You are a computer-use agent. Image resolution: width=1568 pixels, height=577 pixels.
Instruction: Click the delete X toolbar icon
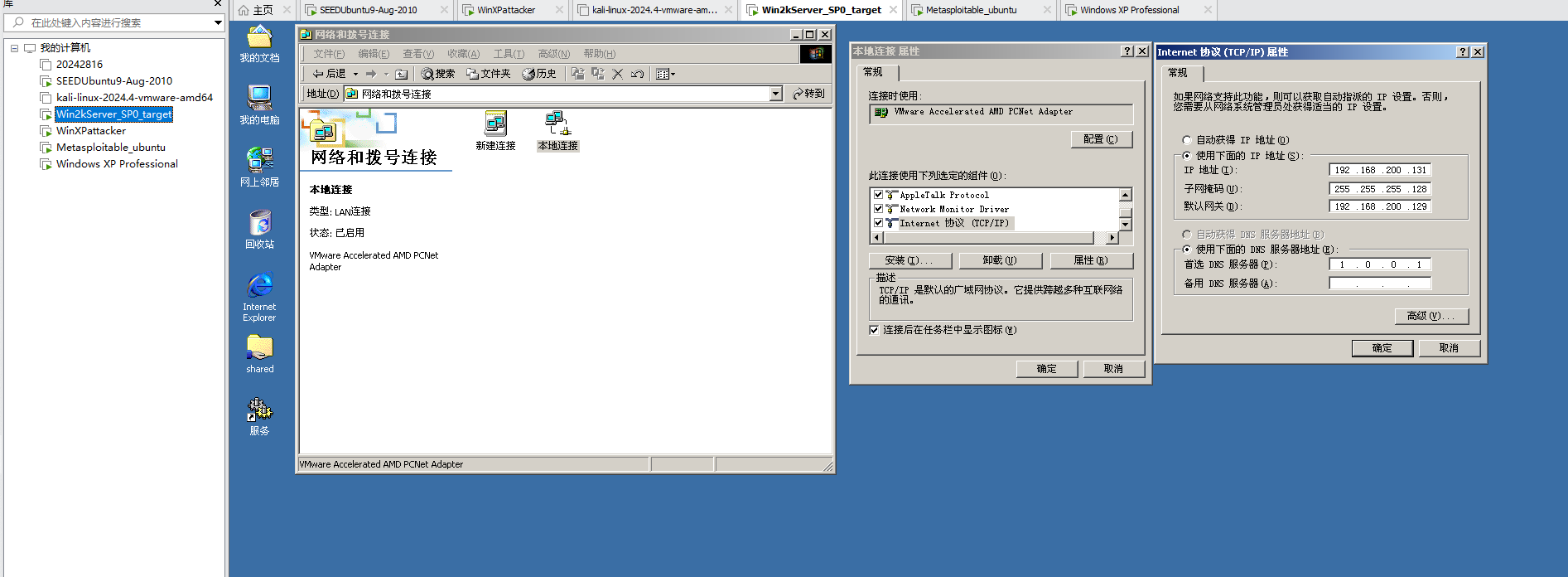point(617,74)
